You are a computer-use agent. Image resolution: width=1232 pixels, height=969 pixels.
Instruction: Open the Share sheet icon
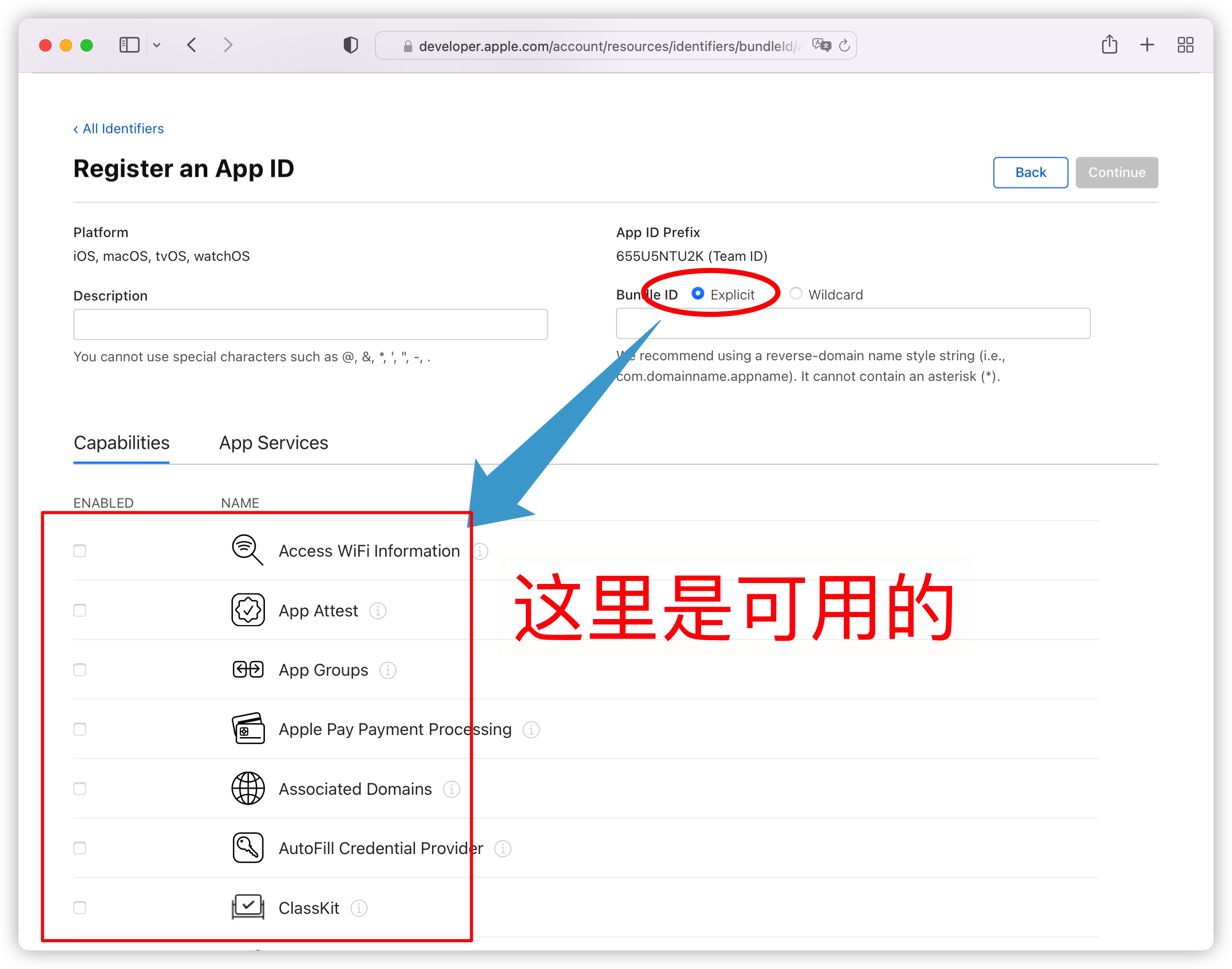(1109, 45)
